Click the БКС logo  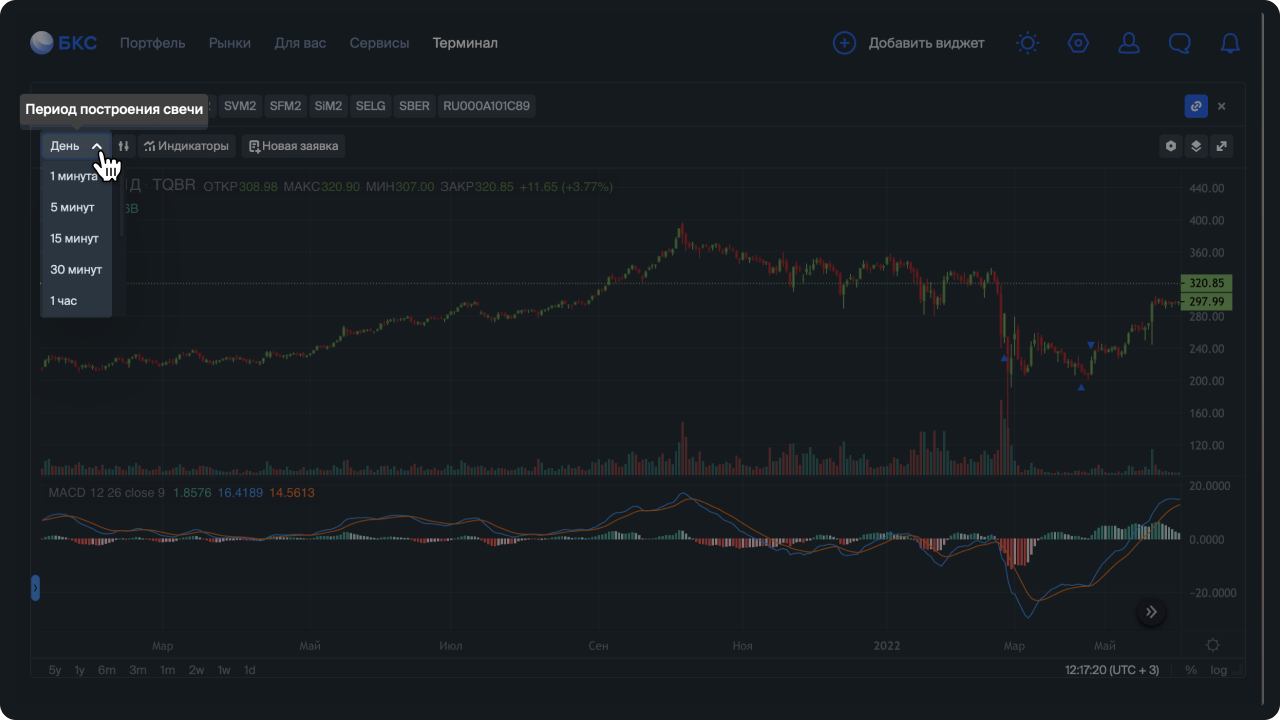(63, 43)
